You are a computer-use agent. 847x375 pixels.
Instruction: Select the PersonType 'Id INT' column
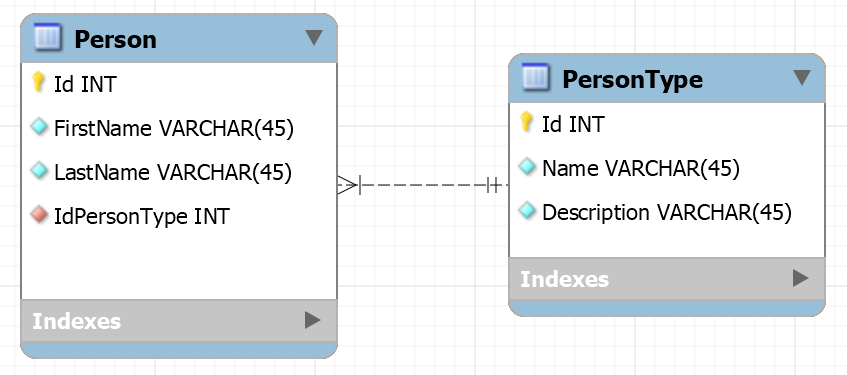(x=573, y=124)
